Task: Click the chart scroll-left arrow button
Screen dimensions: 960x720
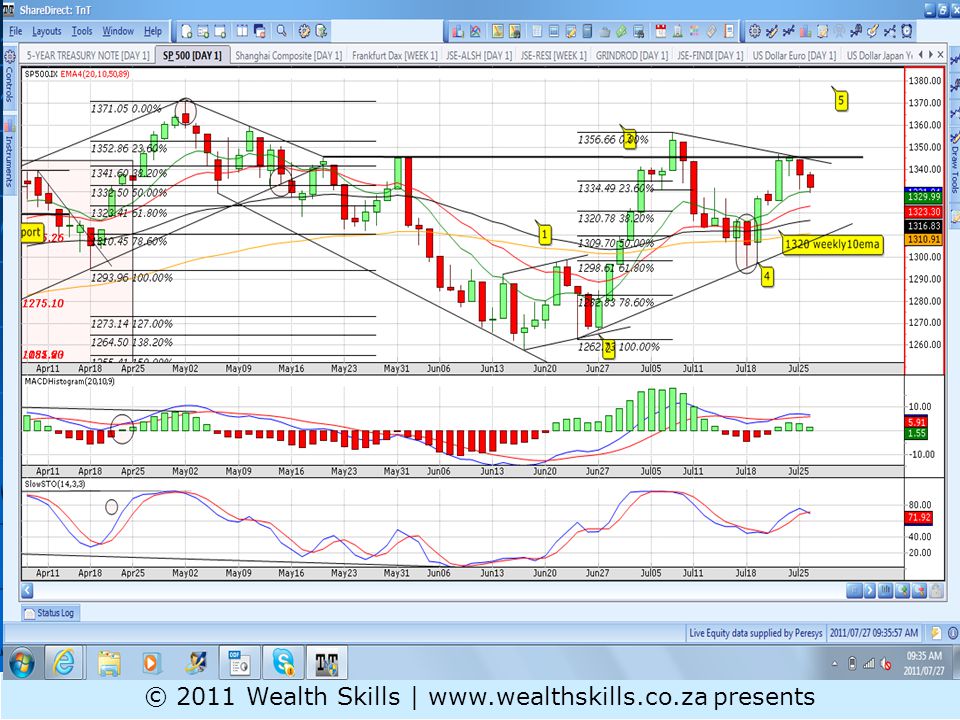Action: (27, 590)
